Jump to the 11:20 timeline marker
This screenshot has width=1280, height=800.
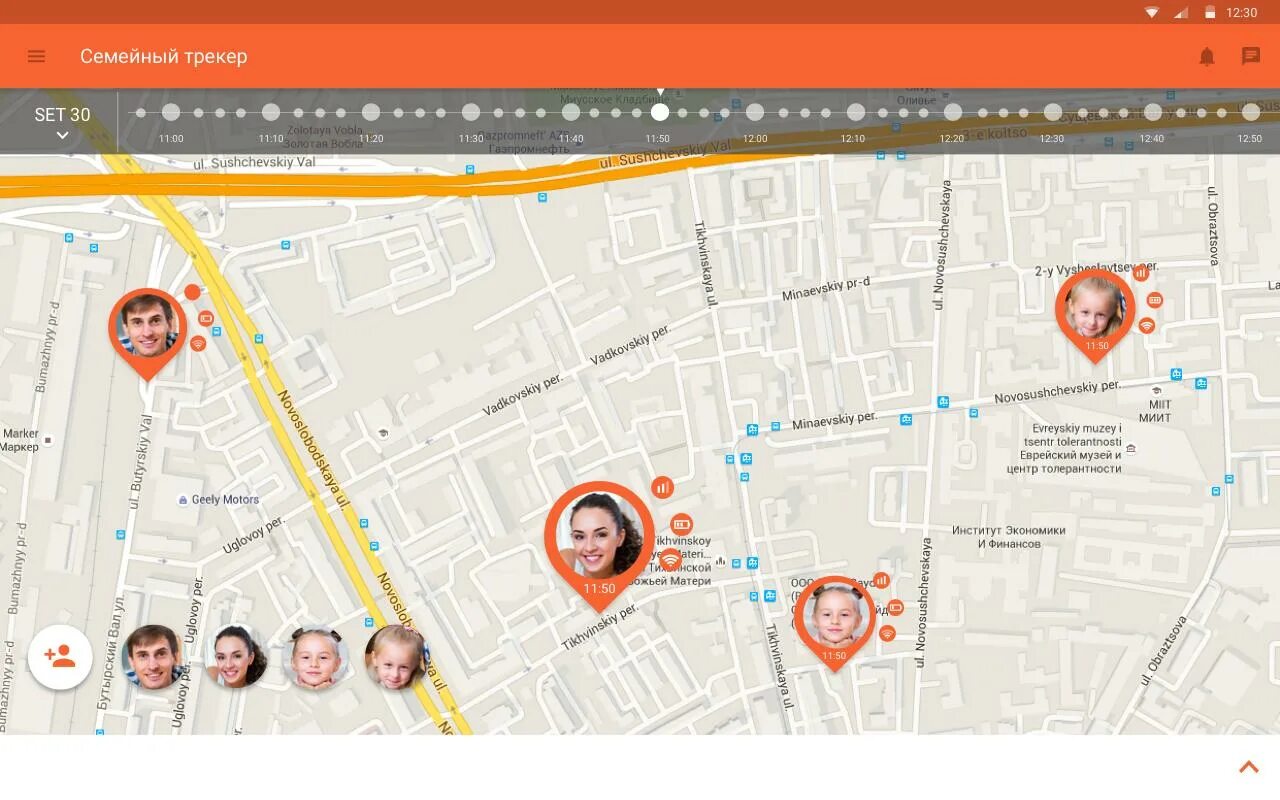tap(371, 112)
